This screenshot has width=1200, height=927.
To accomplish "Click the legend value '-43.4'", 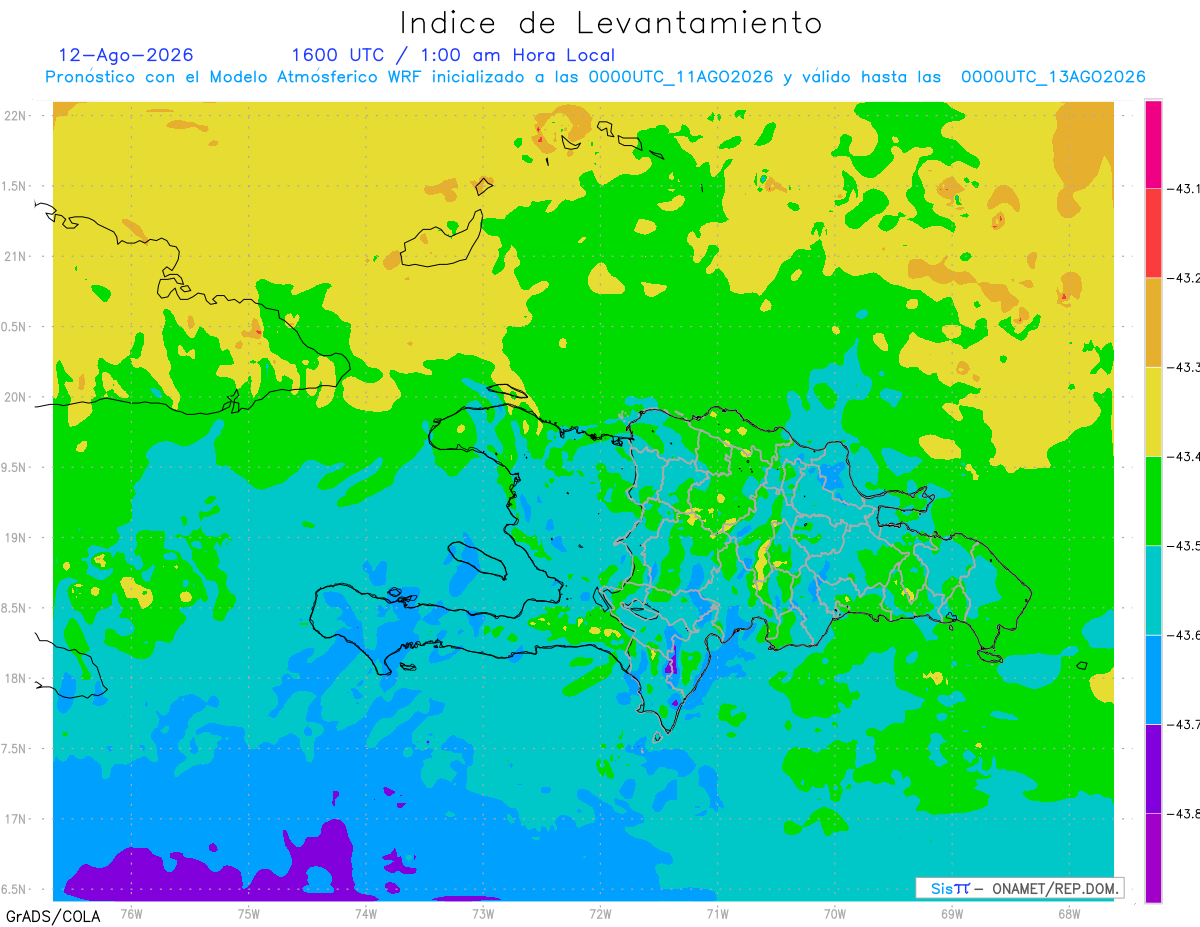I will tap(1184, 456).
